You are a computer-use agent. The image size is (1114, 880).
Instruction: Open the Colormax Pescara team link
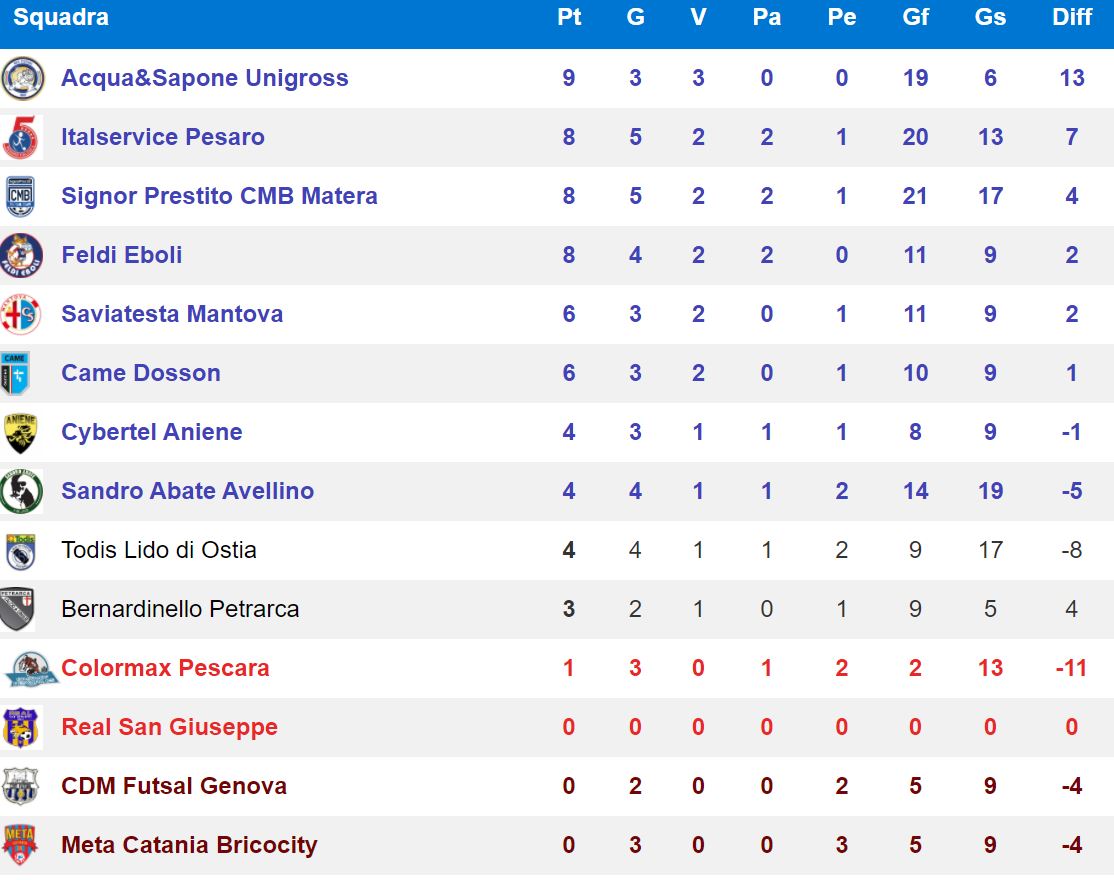pos(165,668)
